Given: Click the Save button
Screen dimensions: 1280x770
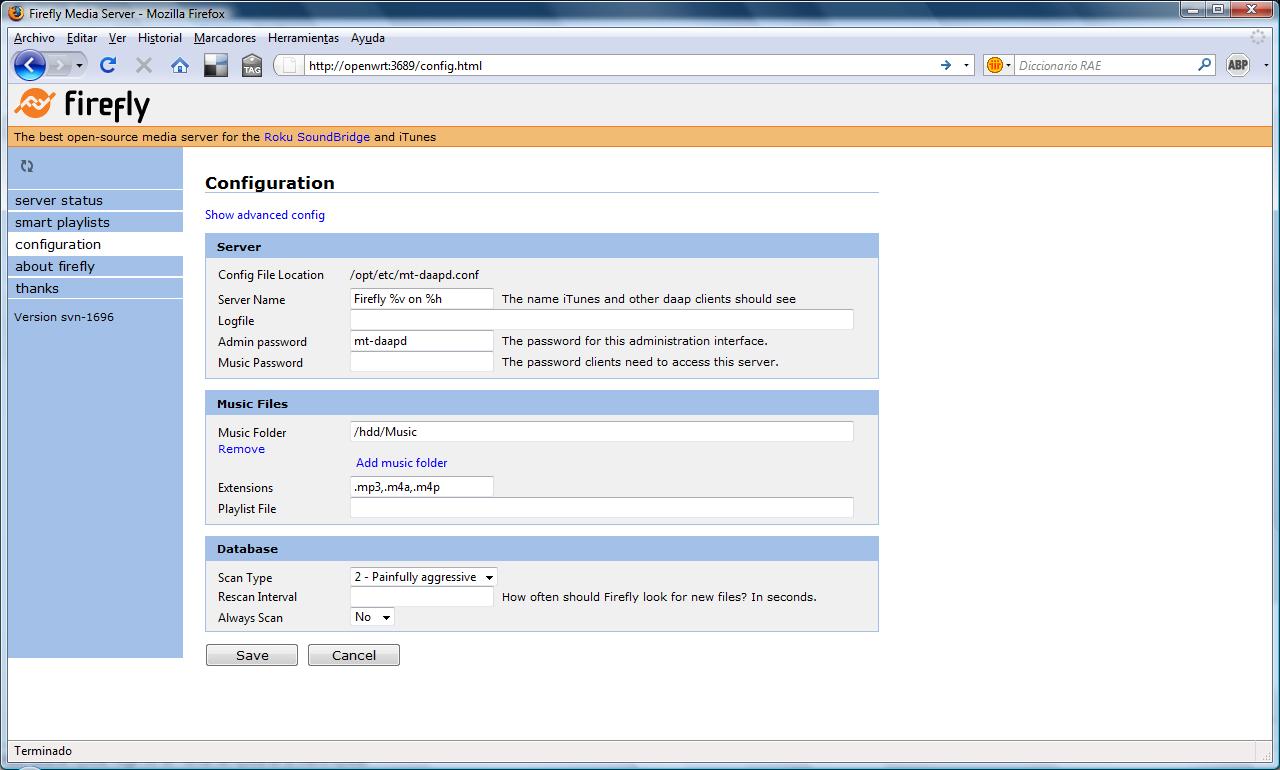Looking at the screenshot, I should point(252,655).
